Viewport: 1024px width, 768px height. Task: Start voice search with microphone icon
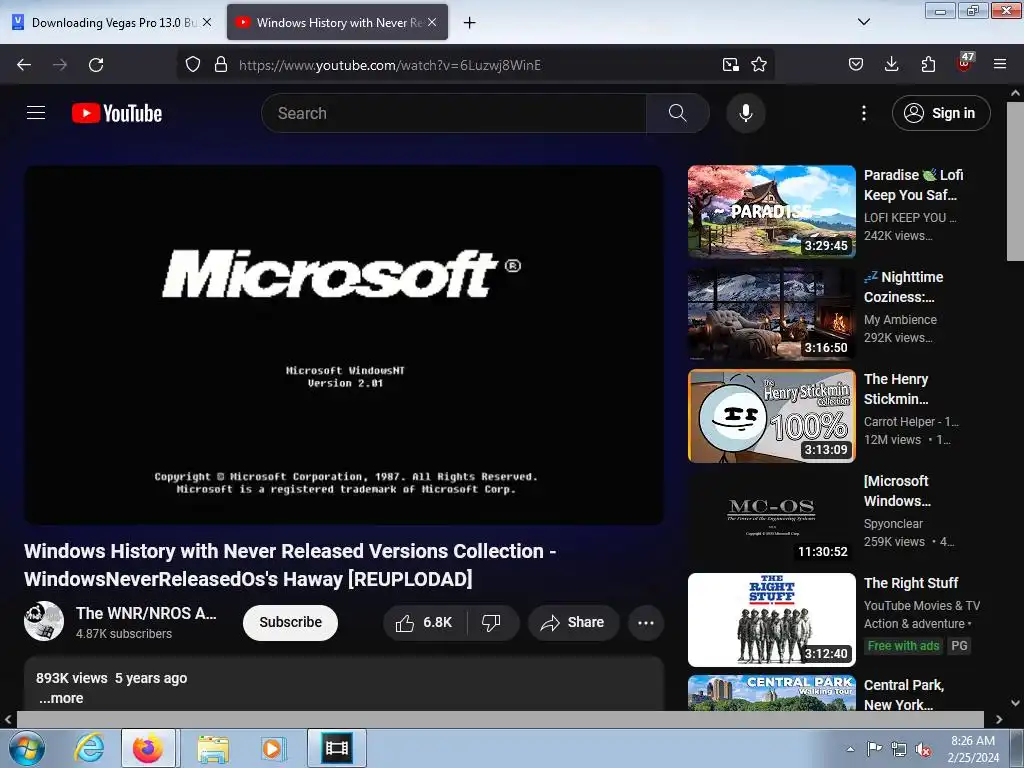(x=745, y=113)
